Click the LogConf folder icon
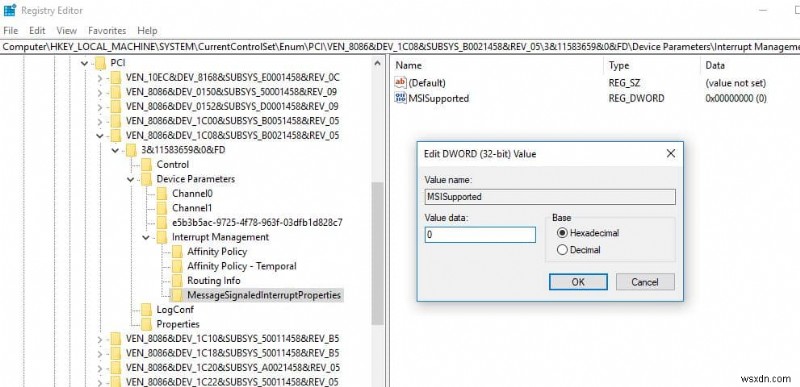 [x=146, y=309]
